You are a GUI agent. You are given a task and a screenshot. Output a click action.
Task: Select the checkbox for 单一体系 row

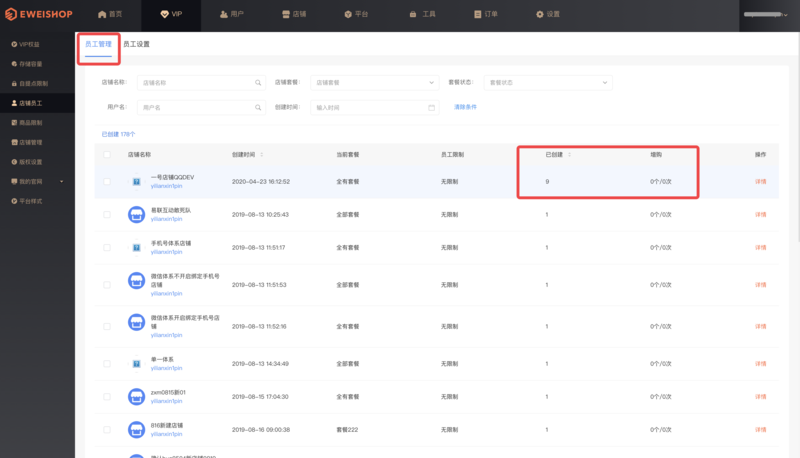[x=108, y=363]
